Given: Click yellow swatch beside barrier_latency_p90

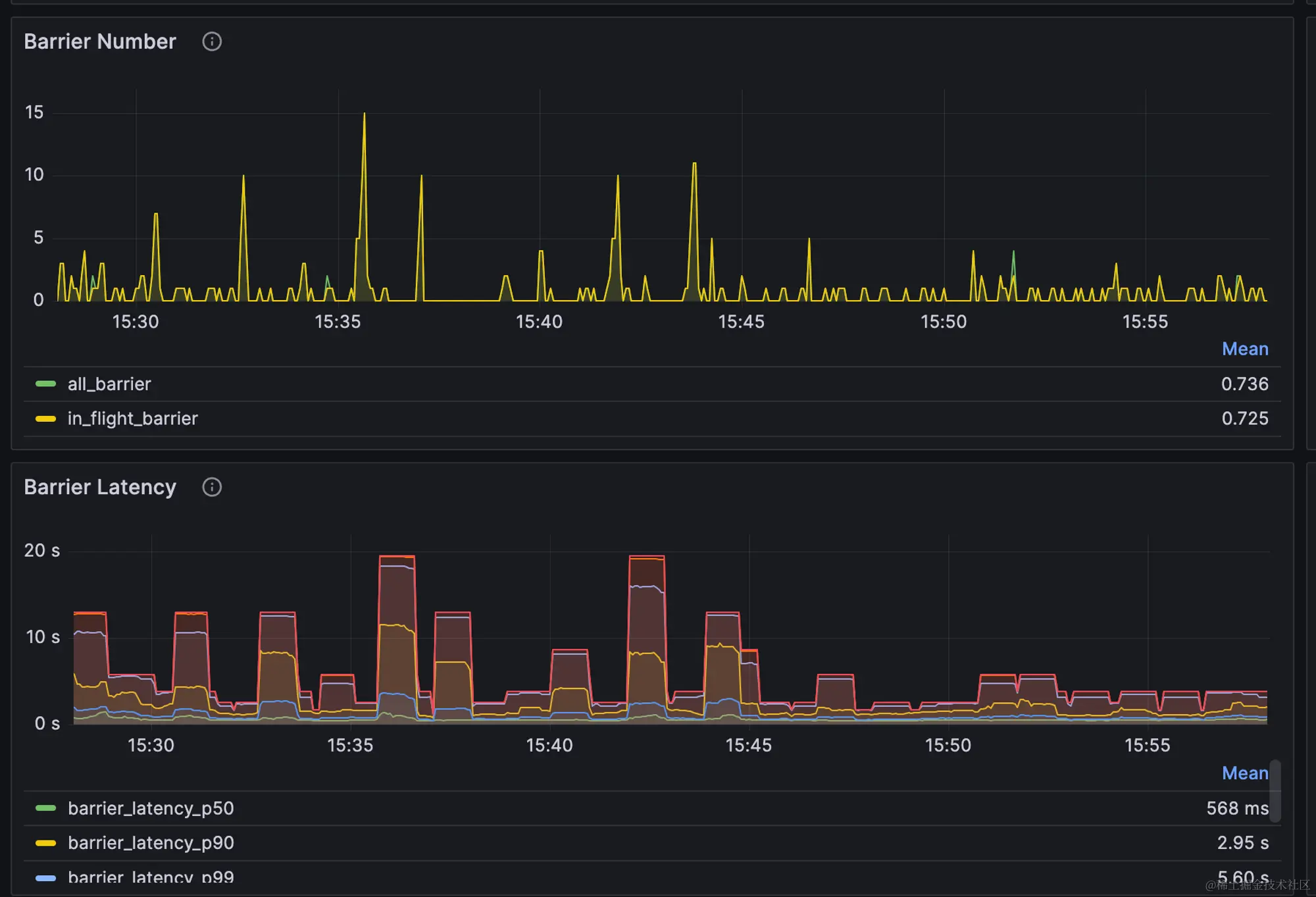Looking at the screenshot, I should tap(45, 843).
